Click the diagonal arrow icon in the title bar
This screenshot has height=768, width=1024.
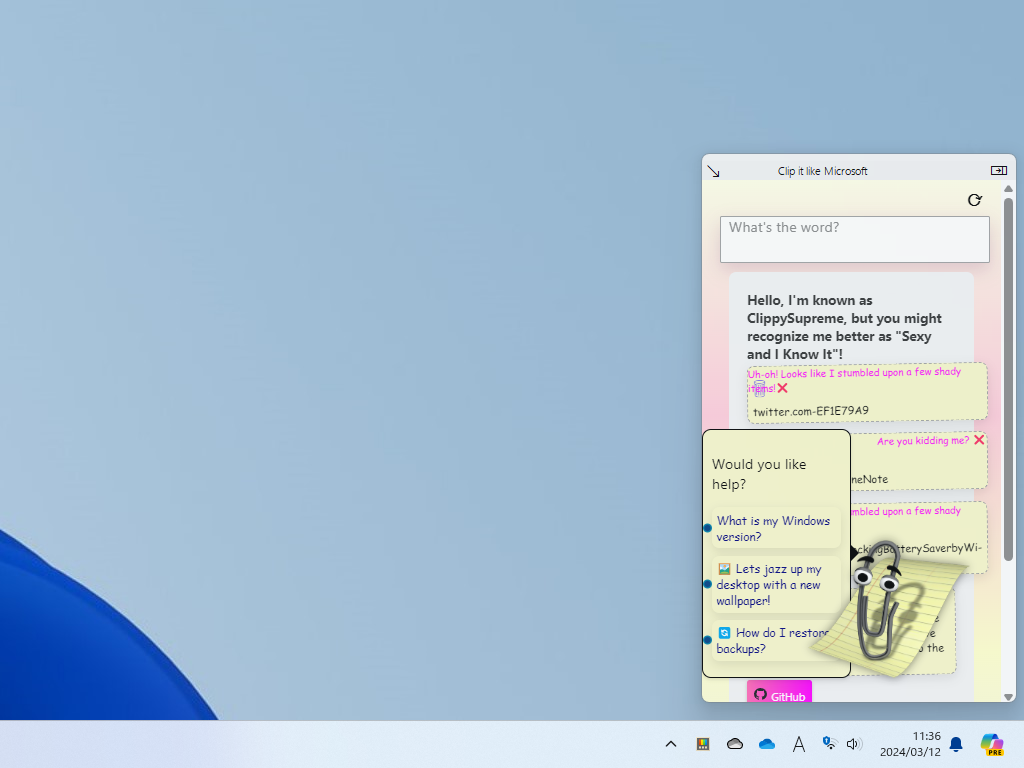(x=713, y=172)
